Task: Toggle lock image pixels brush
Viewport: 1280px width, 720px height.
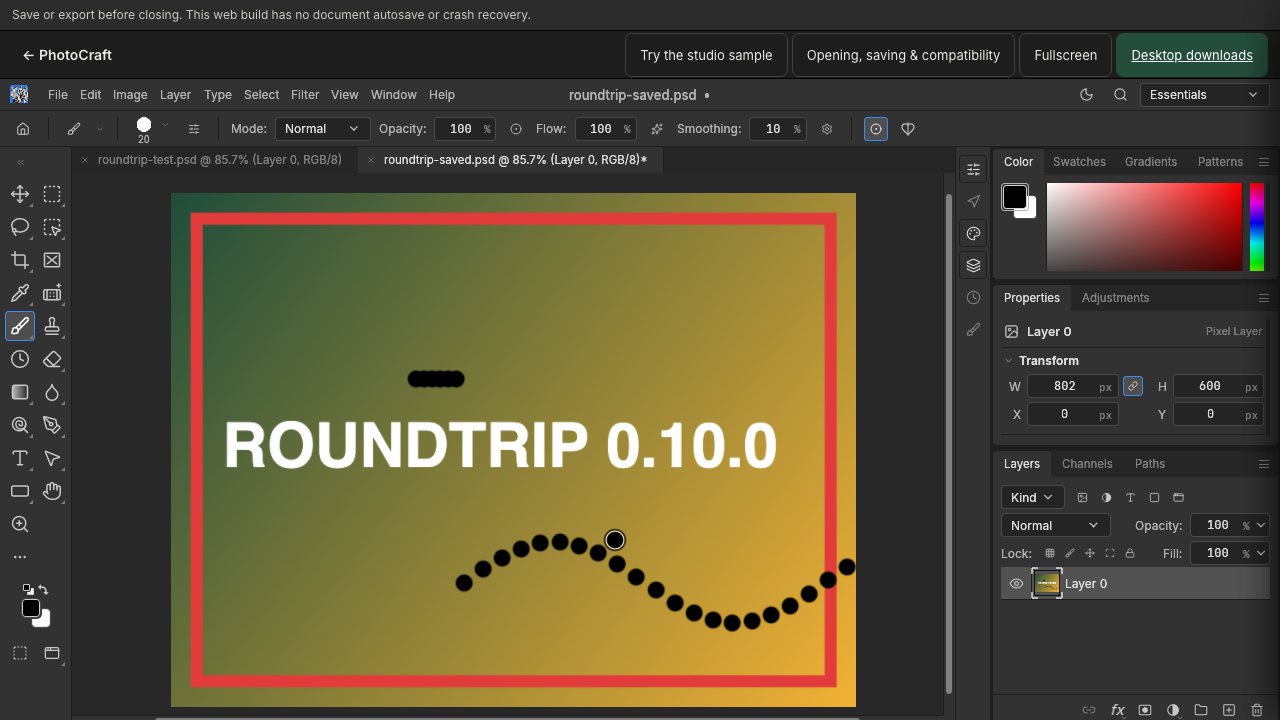Action: coord(1070,553)
